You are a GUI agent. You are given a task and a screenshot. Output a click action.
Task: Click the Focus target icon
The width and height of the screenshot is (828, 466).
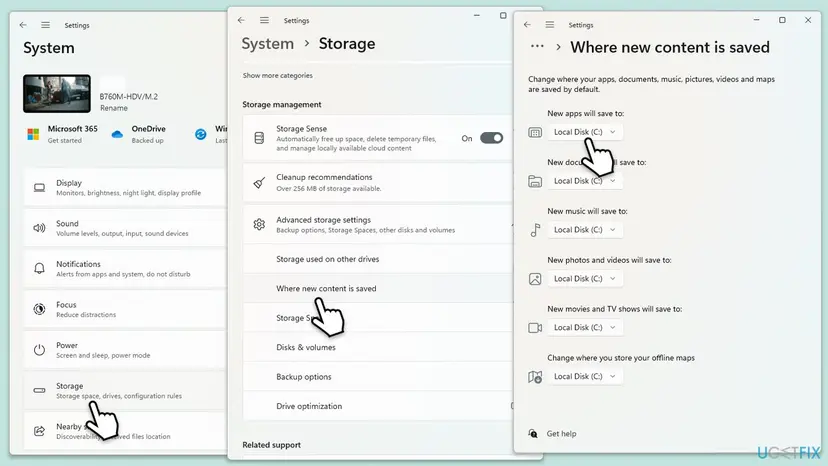(x=40, y=309)
